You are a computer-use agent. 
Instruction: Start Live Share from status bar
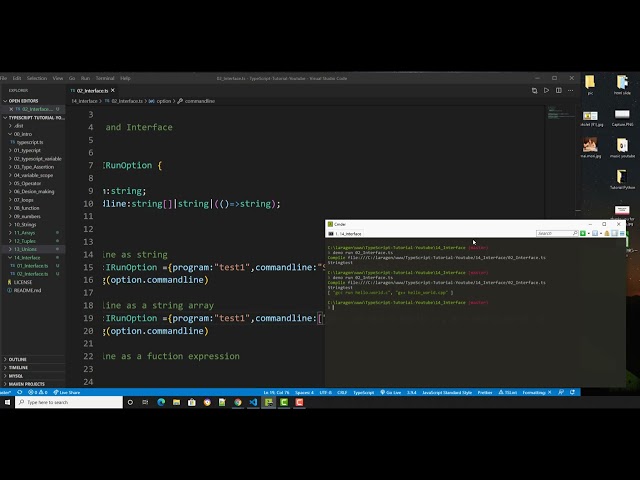(x=67, y=392)
